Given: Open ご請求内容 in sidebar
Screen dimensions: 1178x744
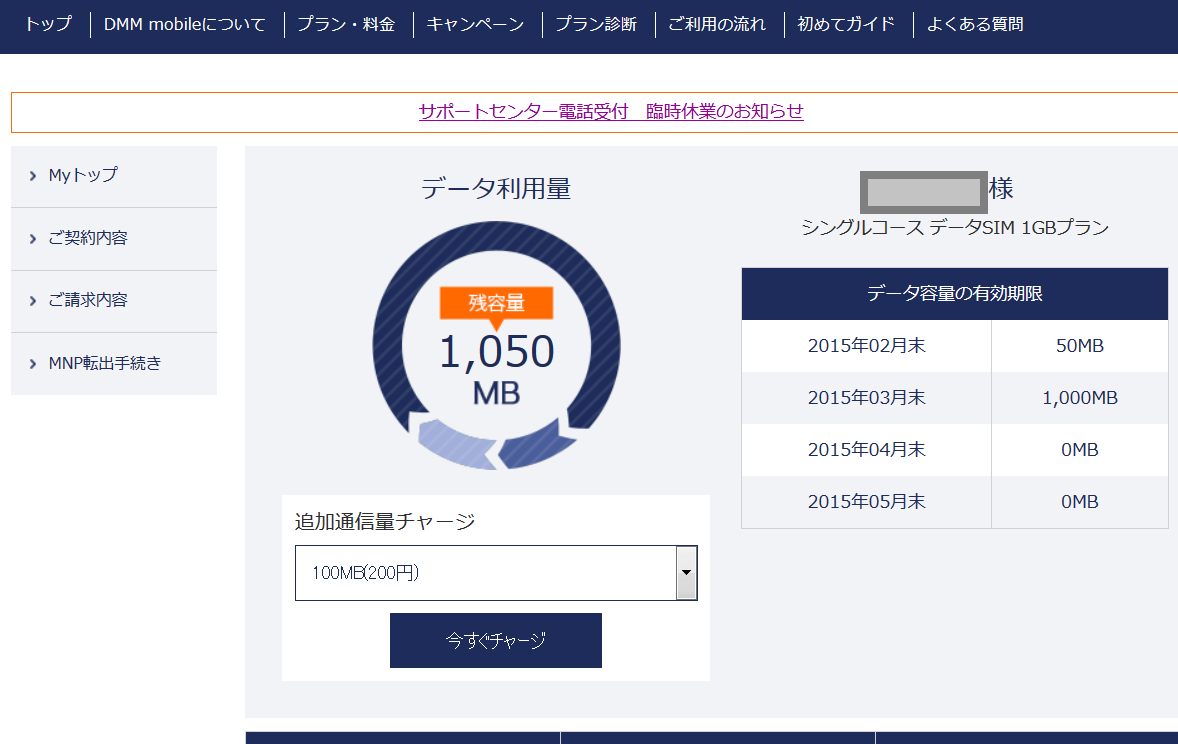Looking at the screenshot, I should pyautogui.click(x=114, y=301).
